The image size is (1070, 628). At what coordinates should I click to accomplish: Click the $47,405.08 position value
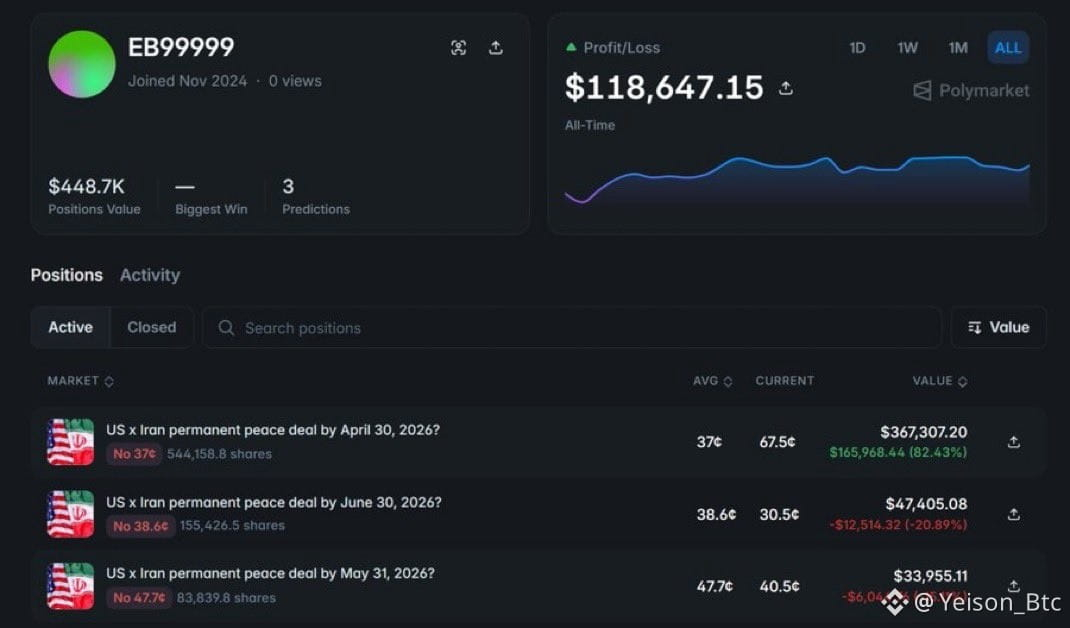tap(926, 504)
